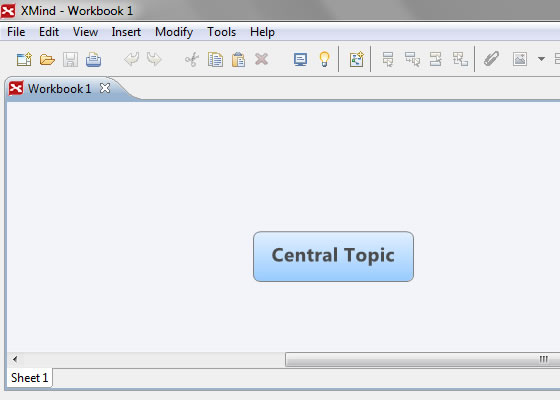The height and width of the screenshot is (400, 560).
Task: Open the Insert menu
Action: pos(126,32)
